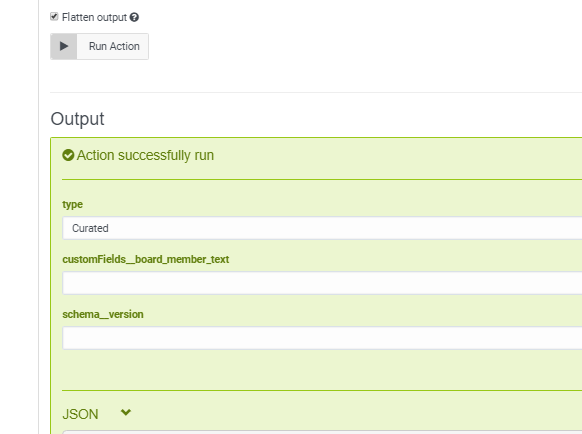Click the type field containing Curated

tap(322, 228)
